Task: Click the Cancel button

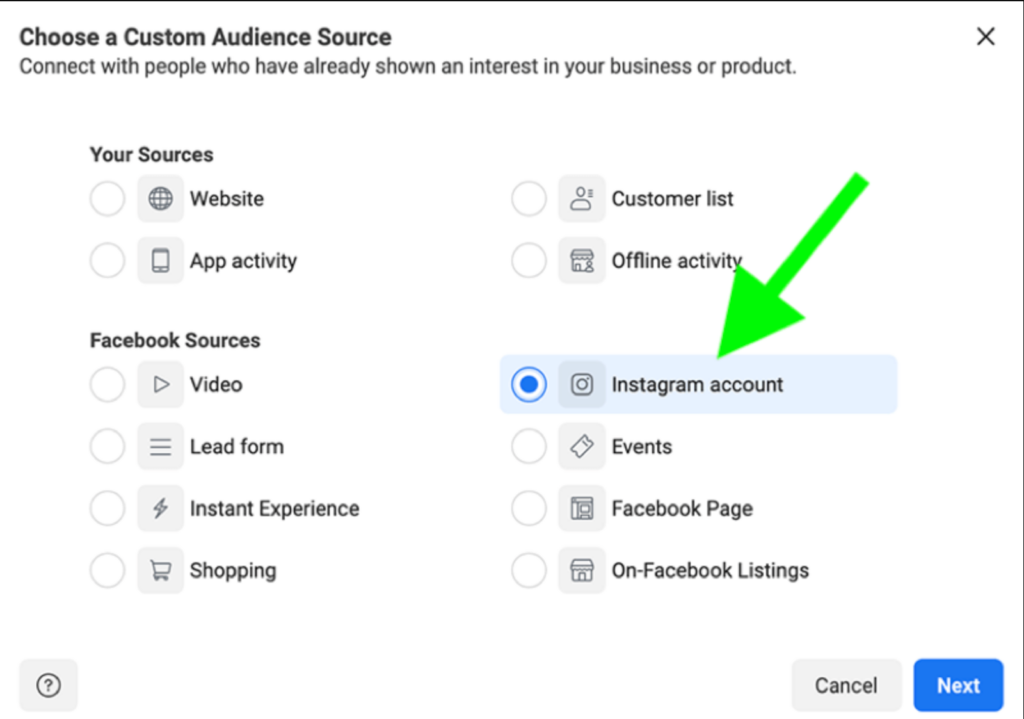Action: pos(846,685)
